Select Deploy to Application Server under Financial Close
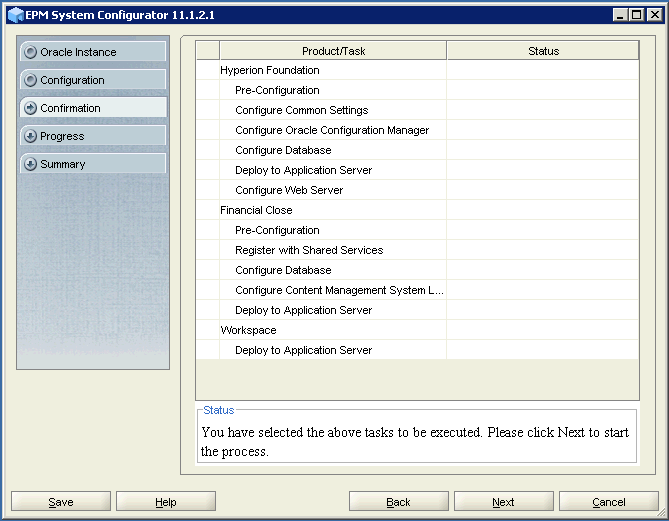 [417, 310]
